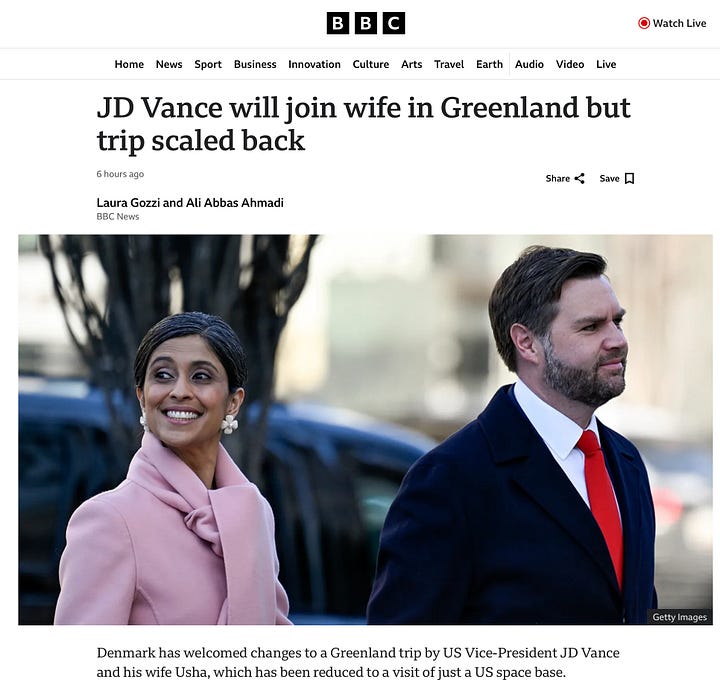Image resolution: width=720 pixels, height=691 pixels.
Task: Navigate to the Culture section
Action: (371, 64)
